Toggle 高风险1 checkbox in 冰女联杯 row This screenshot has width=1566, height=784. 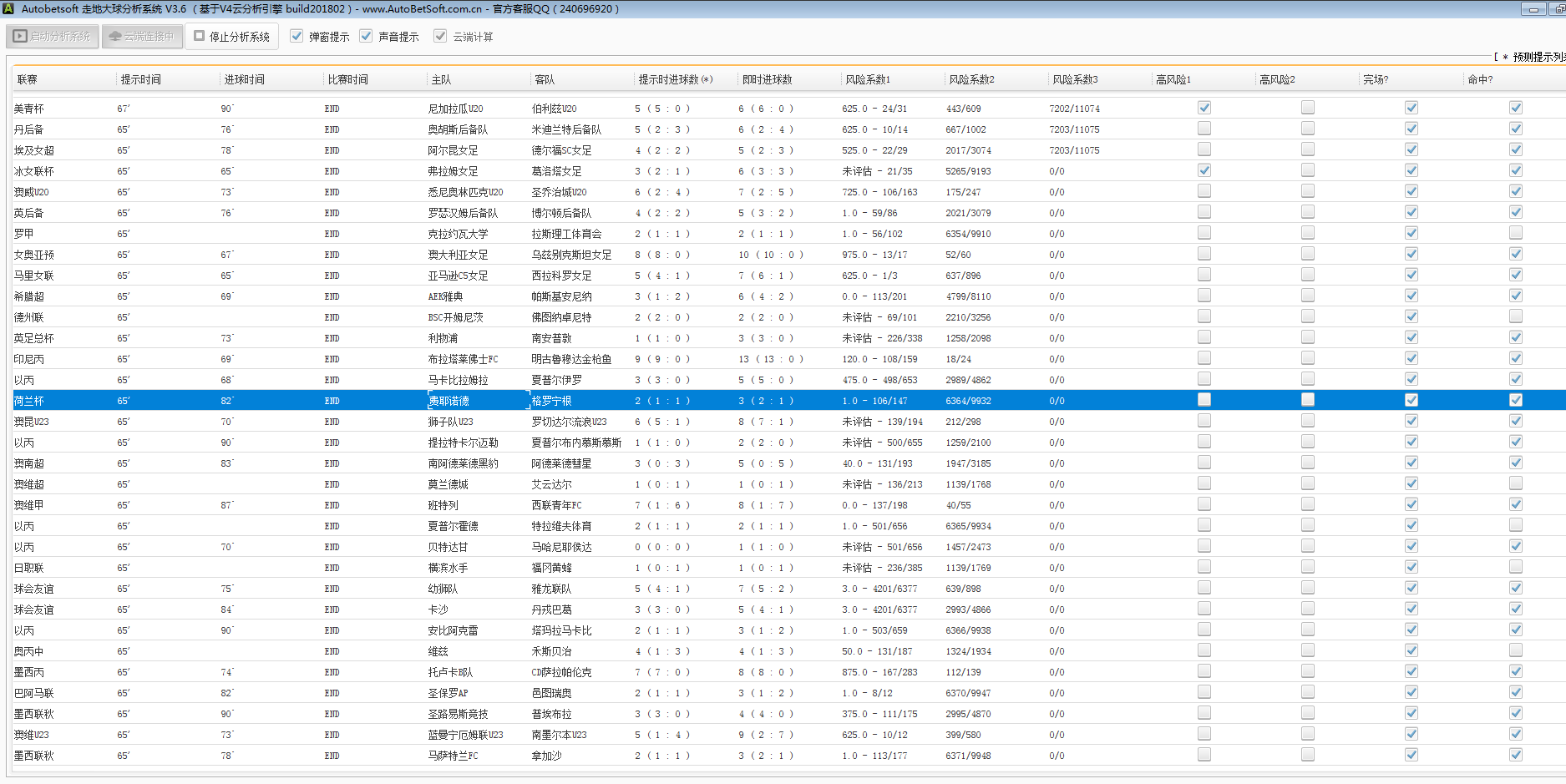tap(1204, 170)
